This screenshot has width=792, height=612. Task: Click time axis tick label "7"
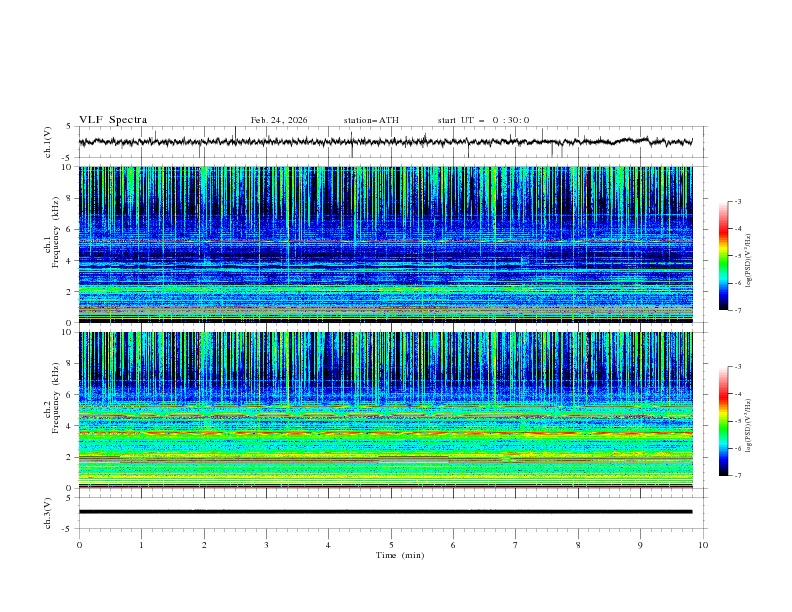click(516, 545)
